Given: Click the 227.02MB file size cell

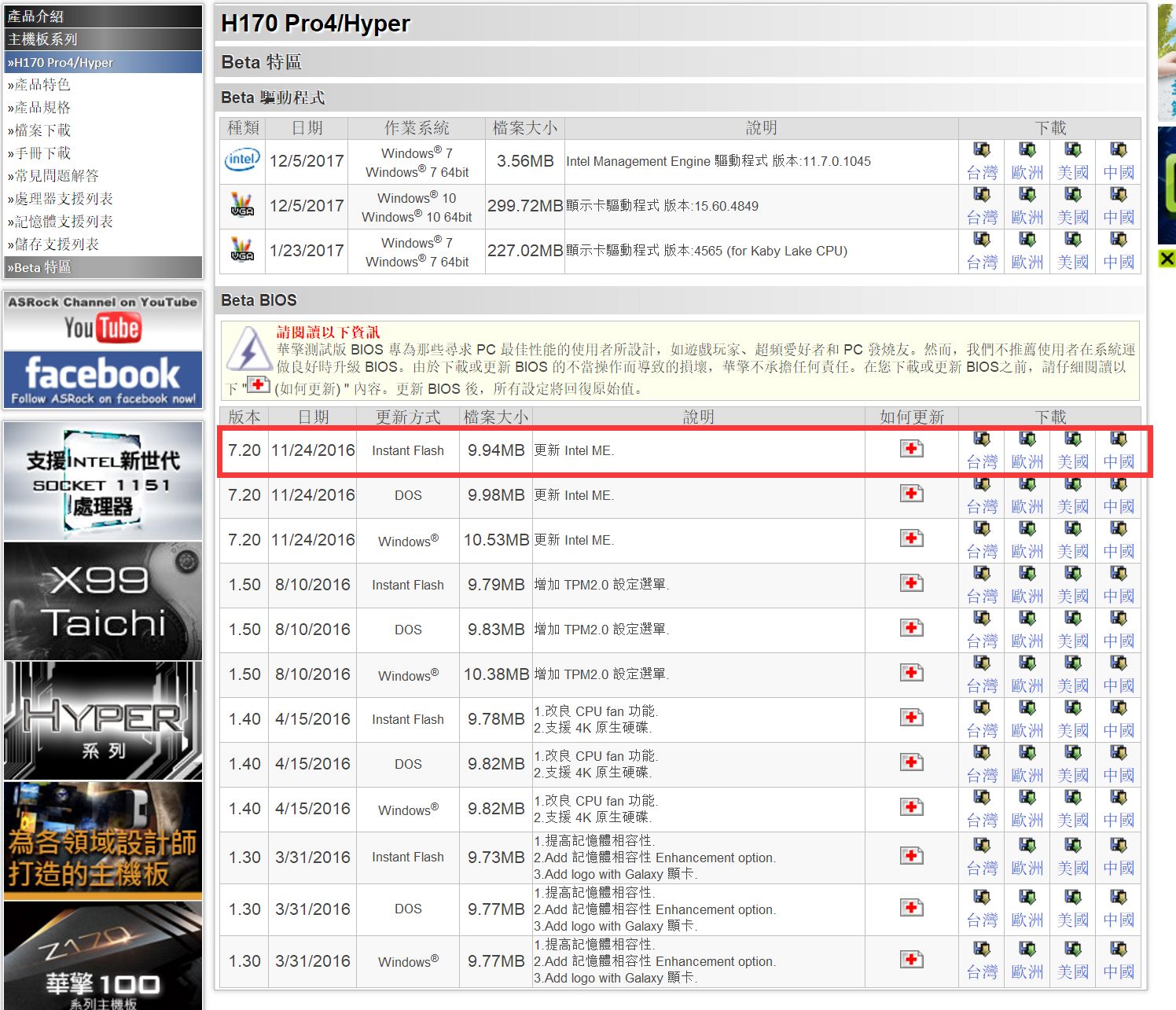Looking at the screenshot, I should [525, 251].
